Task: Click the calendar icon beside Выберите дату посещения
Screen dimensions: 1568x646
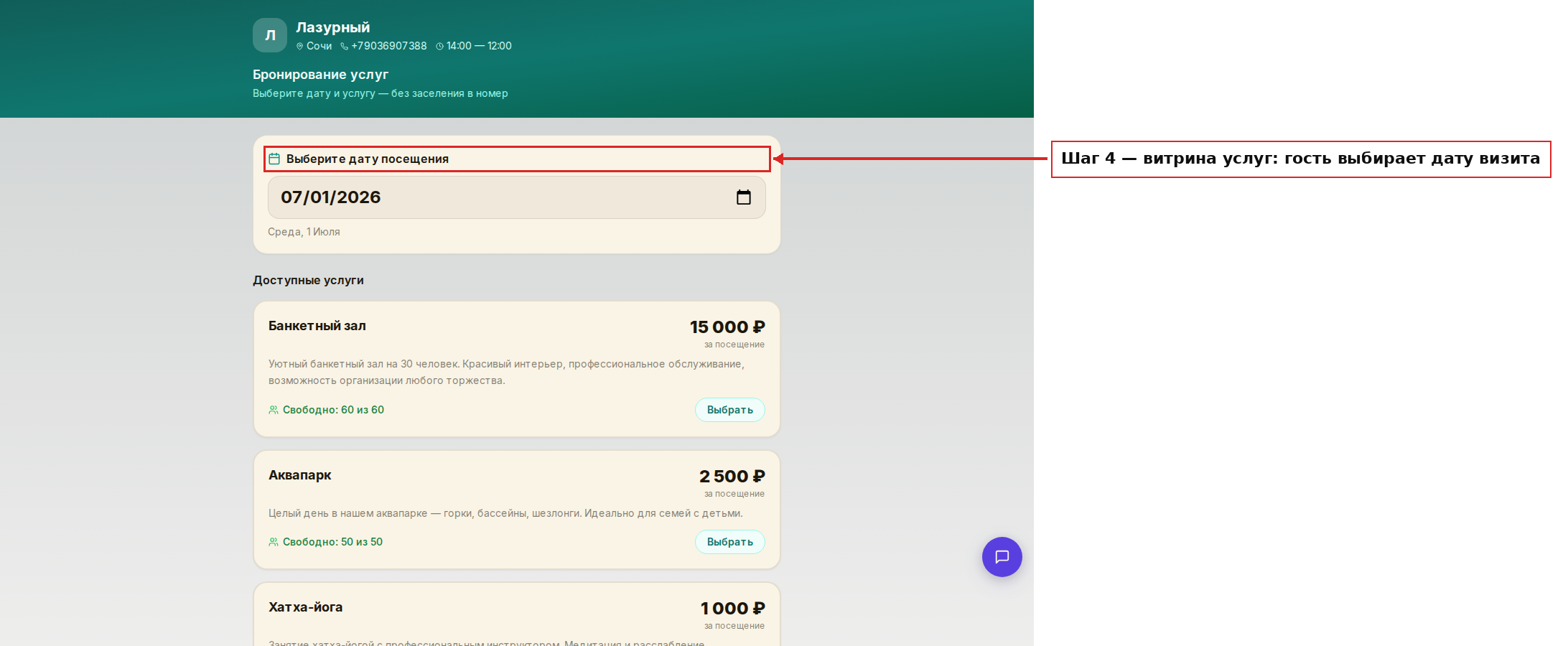Action: click(274, 159)
